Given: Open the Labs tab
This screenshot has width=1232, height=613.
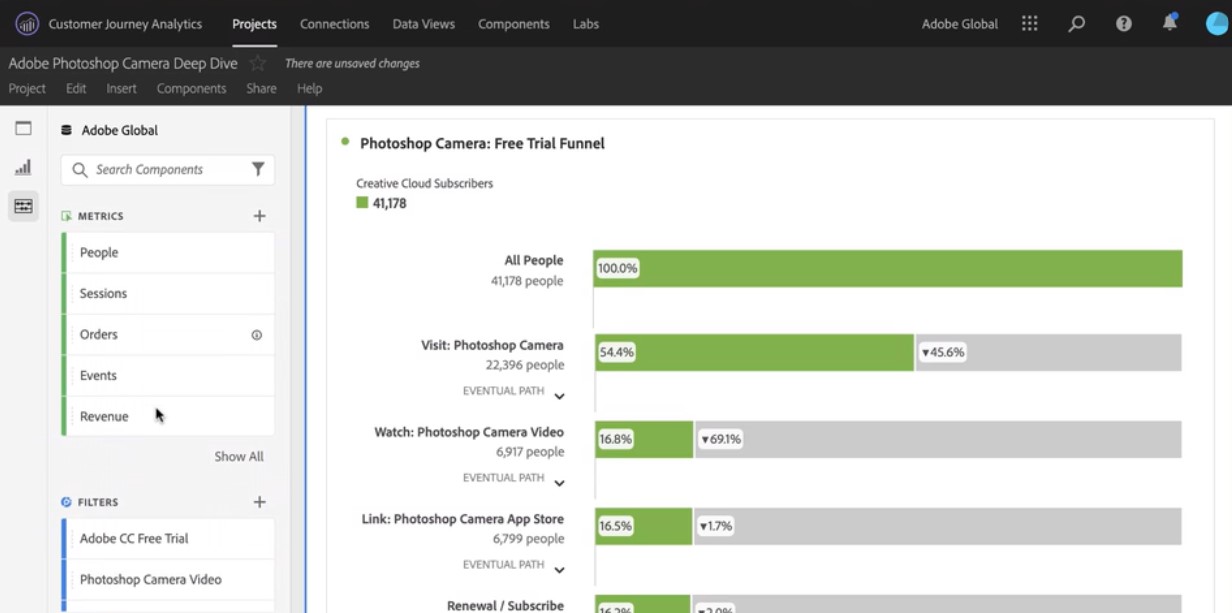Looking at the screenshot, I should point(586,24).
